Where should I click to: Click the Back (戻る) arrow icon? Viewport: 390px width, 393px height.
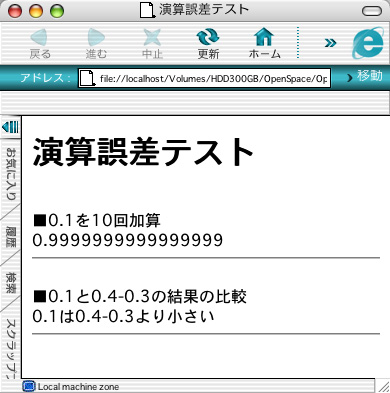click(39, 37)
